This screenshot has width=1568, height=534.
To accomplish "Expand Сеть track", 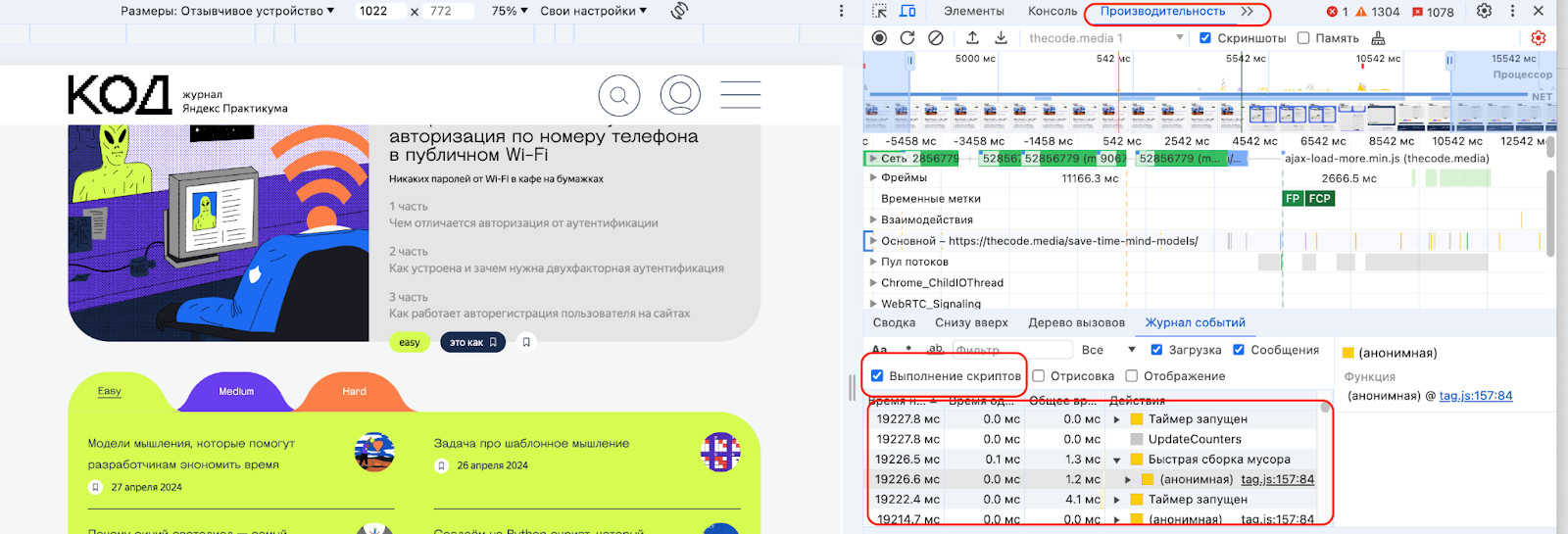I will tap(873, 158).
